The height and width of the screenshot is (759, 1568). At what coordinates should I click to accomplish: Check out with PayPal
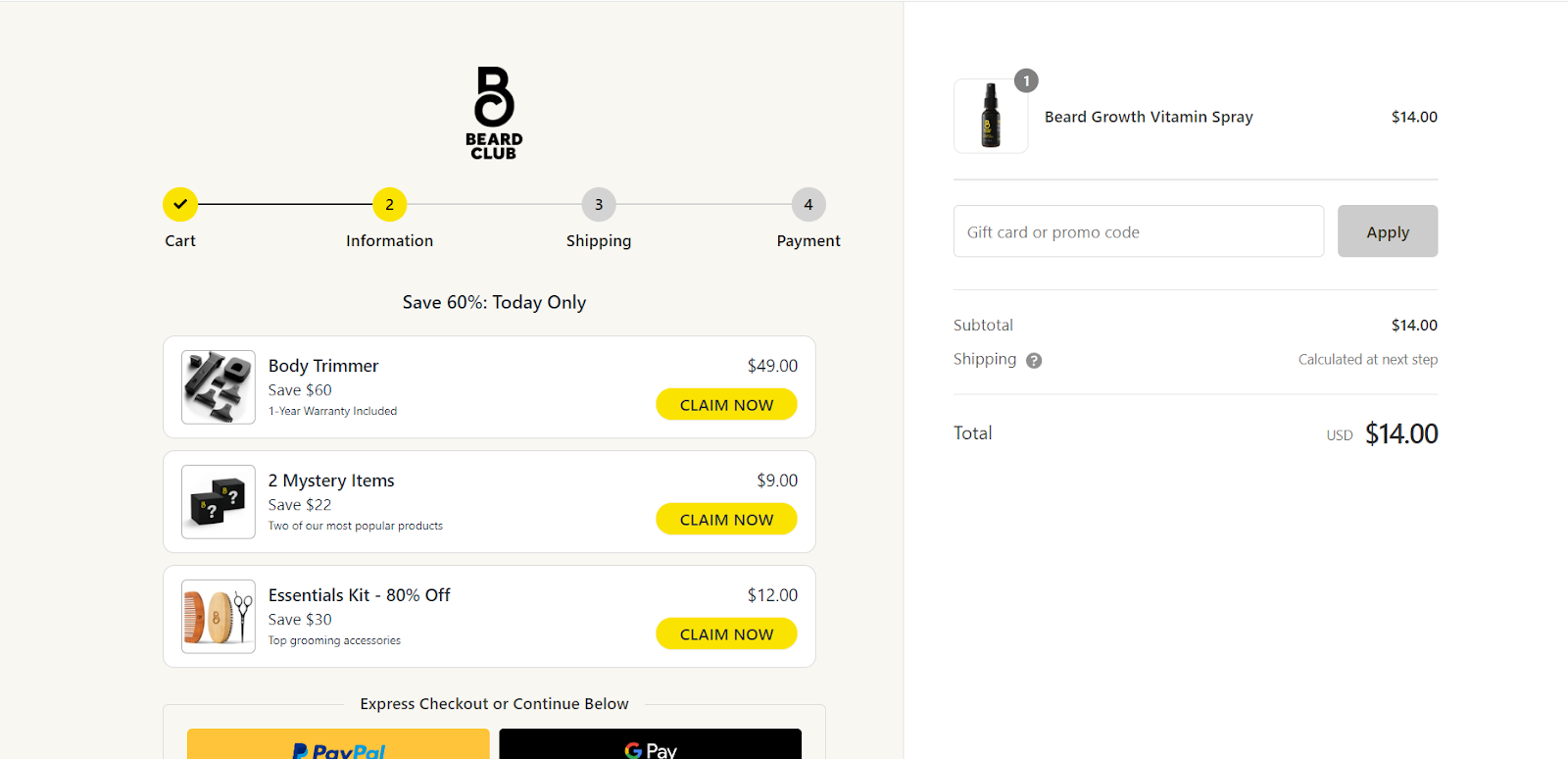[338, 744]
